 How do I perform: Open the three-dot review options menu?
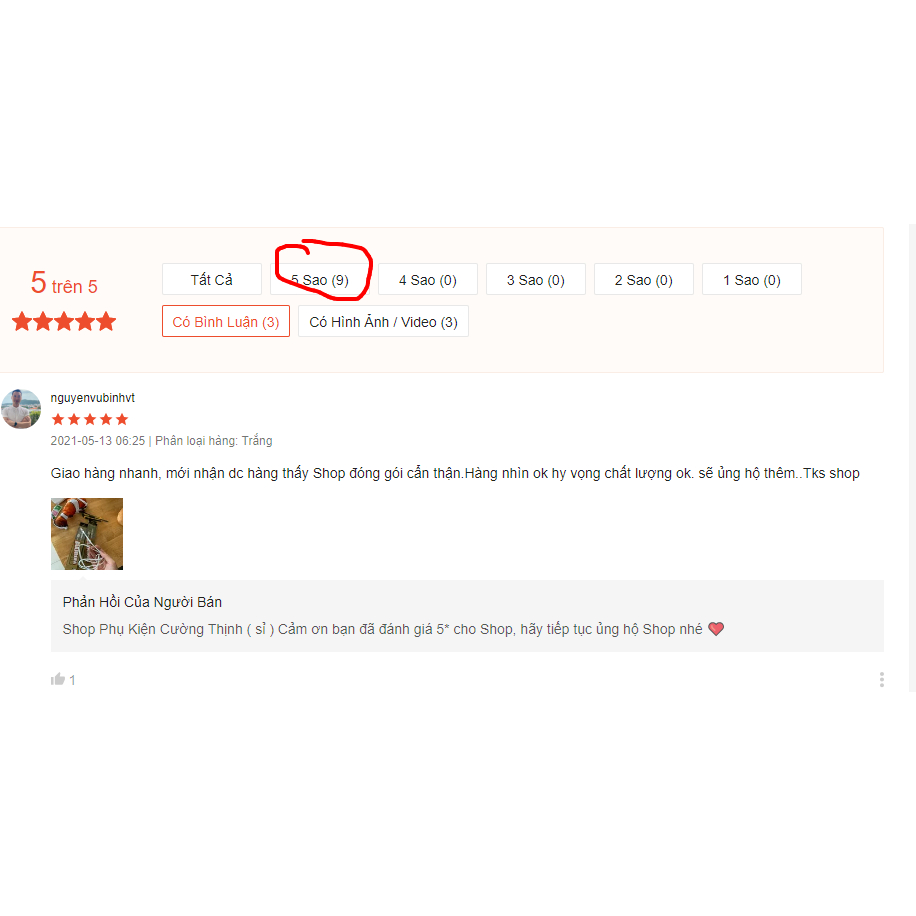882,679
